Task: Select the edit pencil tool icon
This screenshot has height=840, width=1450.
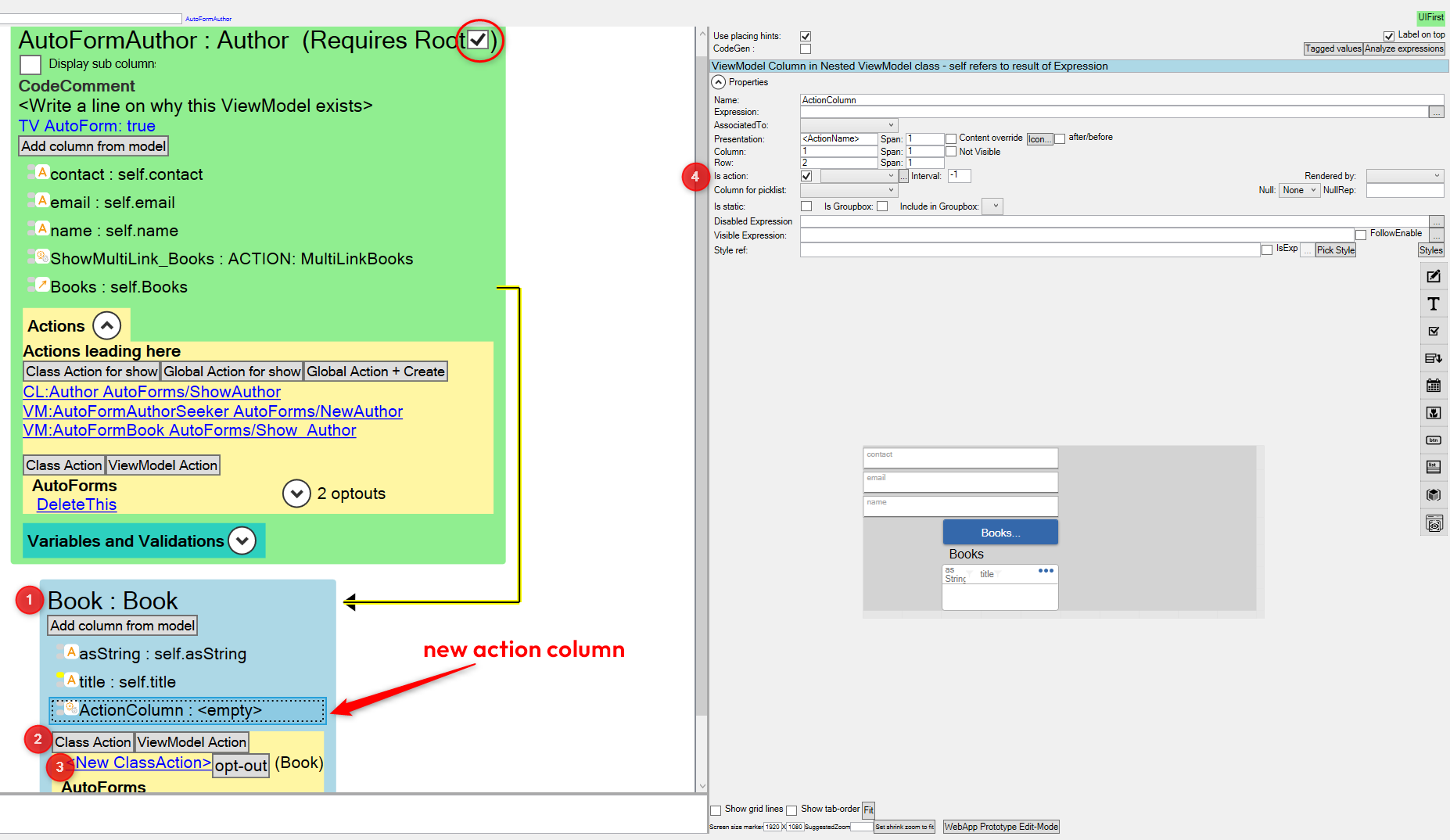Action: coord(1433,277)
